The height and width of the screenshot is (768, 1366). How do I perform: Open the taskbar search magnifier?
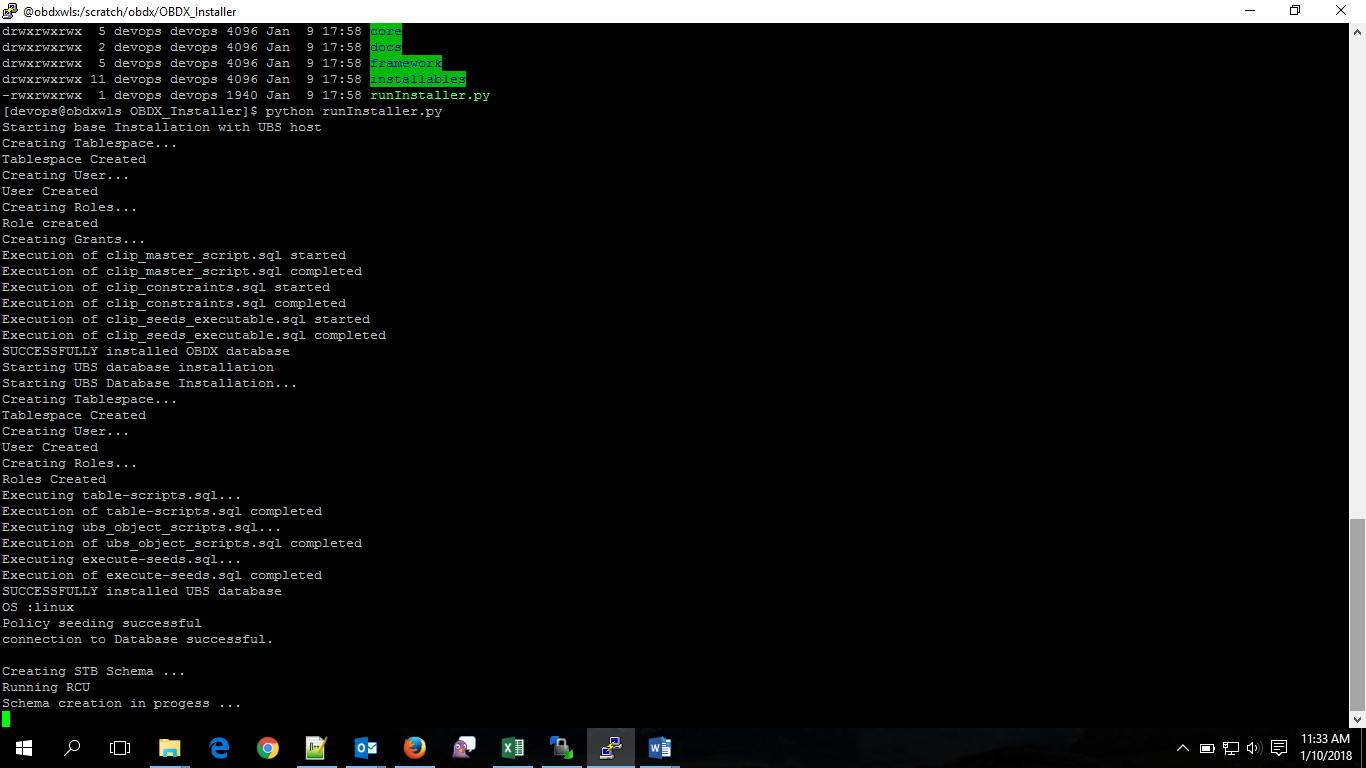coord(72,747)
